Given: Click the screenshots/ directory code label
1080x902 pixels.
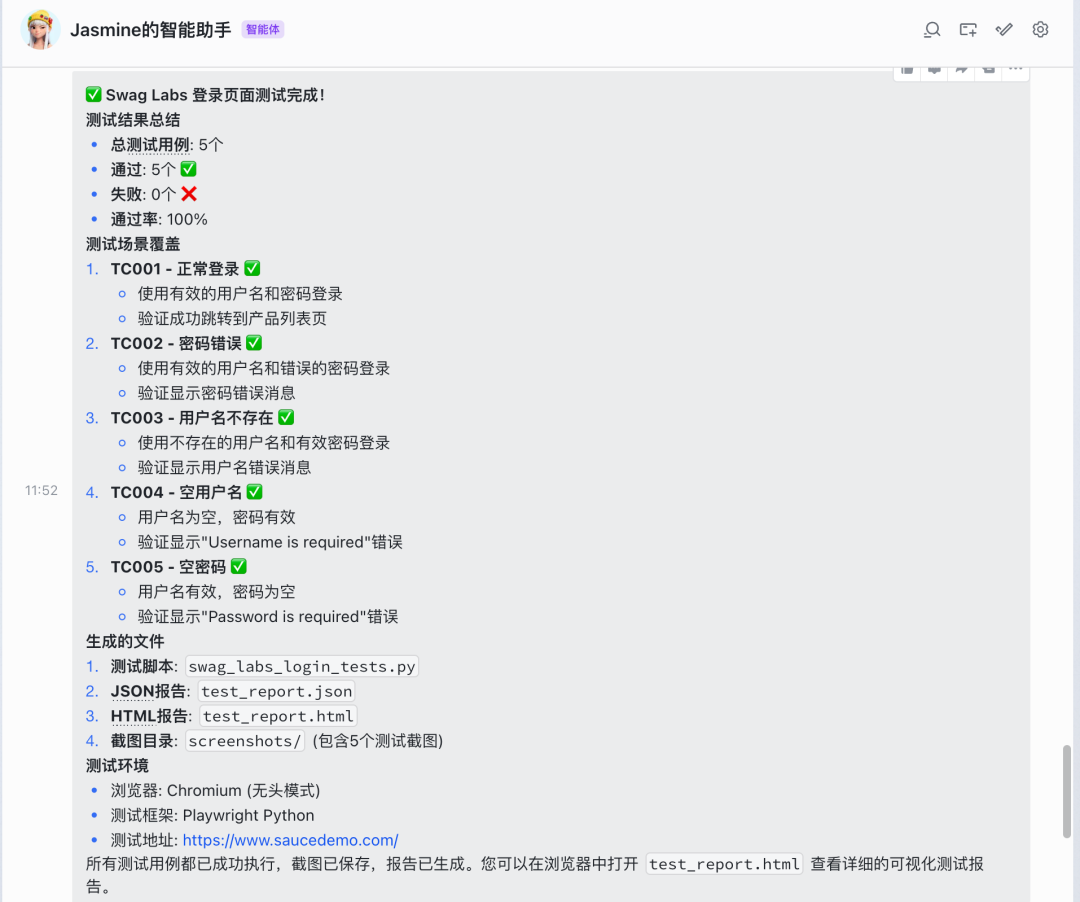Looking at the screenshot, I should pyautogui.click(x=245, y=741).
